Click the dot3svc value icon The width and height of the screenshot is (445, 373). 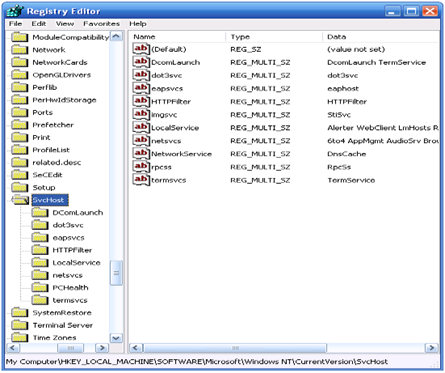coord(141,75)
